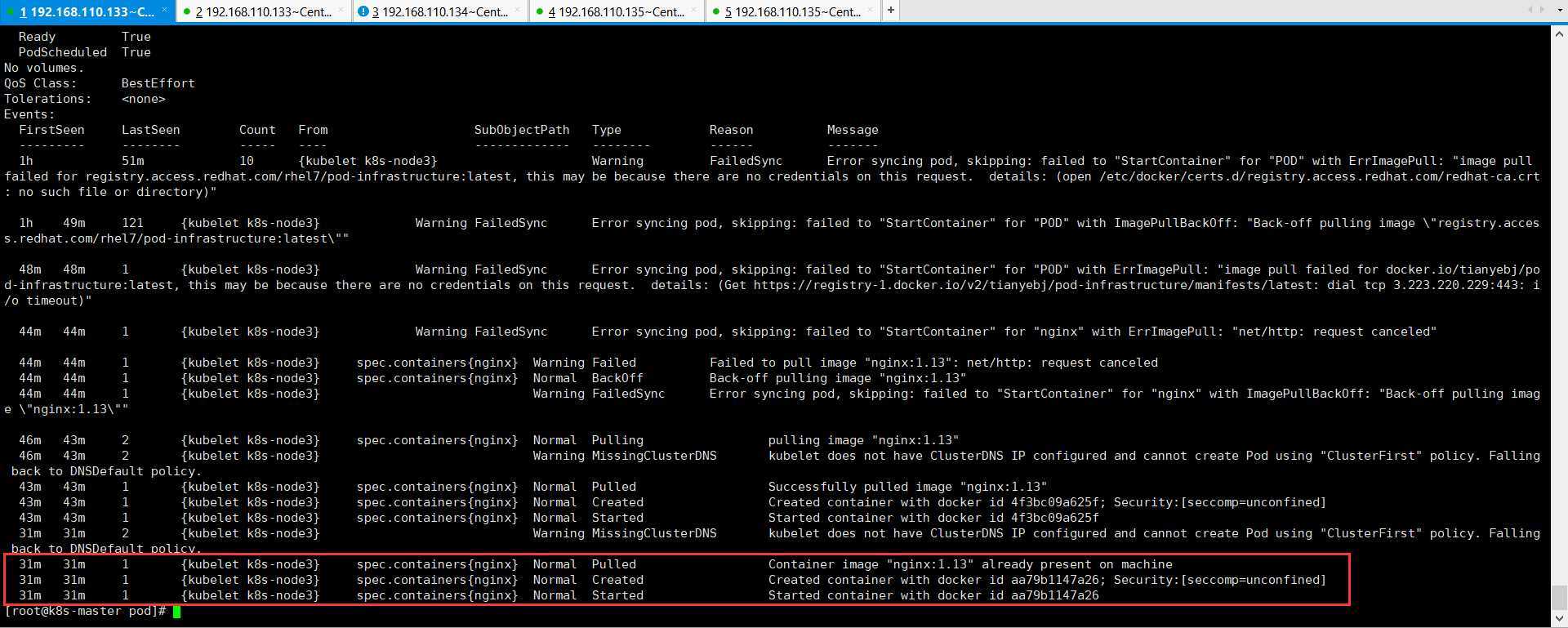Close session tab 5

871,11
